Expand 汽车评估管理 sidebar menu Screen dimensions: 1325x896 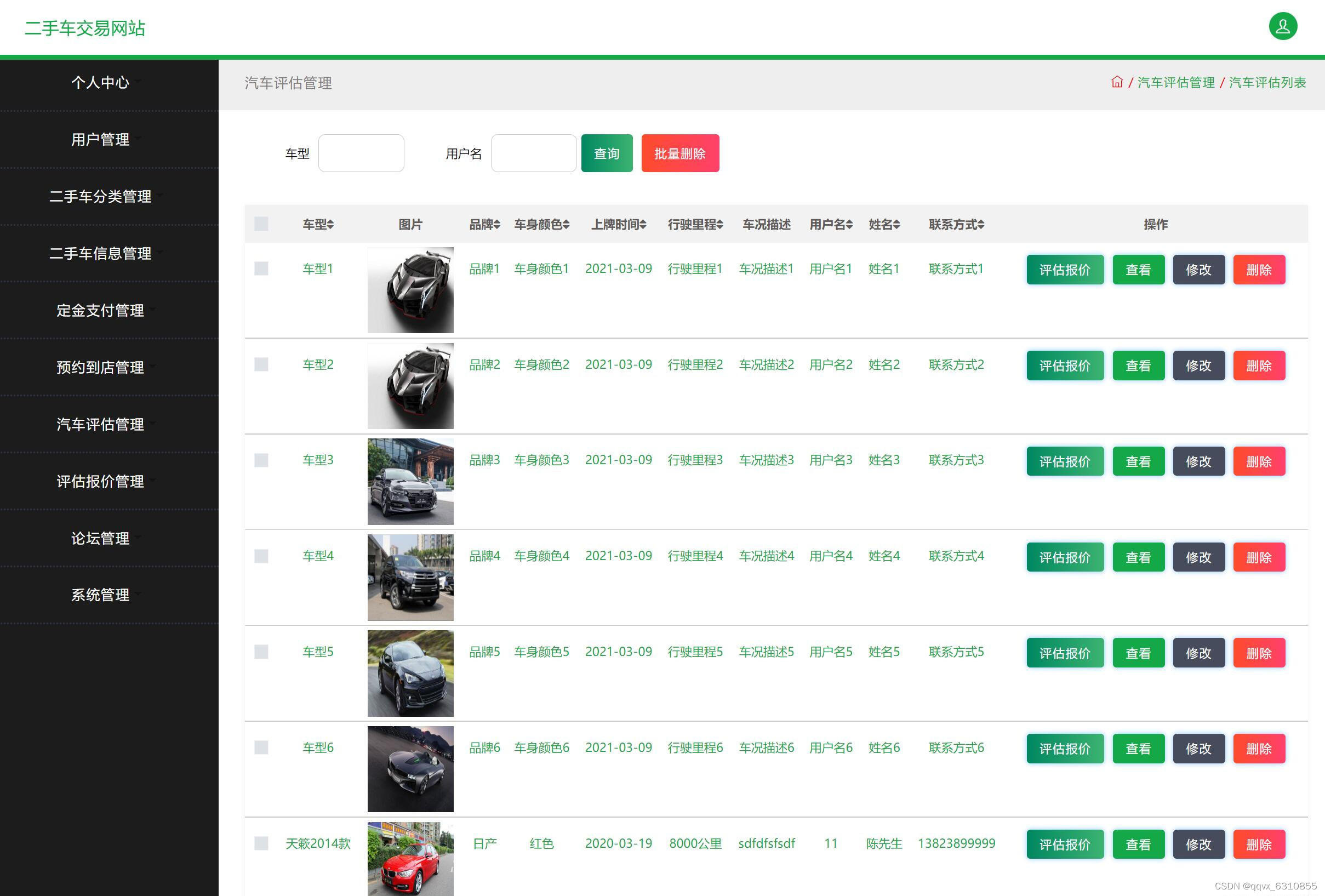[x=108, y=425]
